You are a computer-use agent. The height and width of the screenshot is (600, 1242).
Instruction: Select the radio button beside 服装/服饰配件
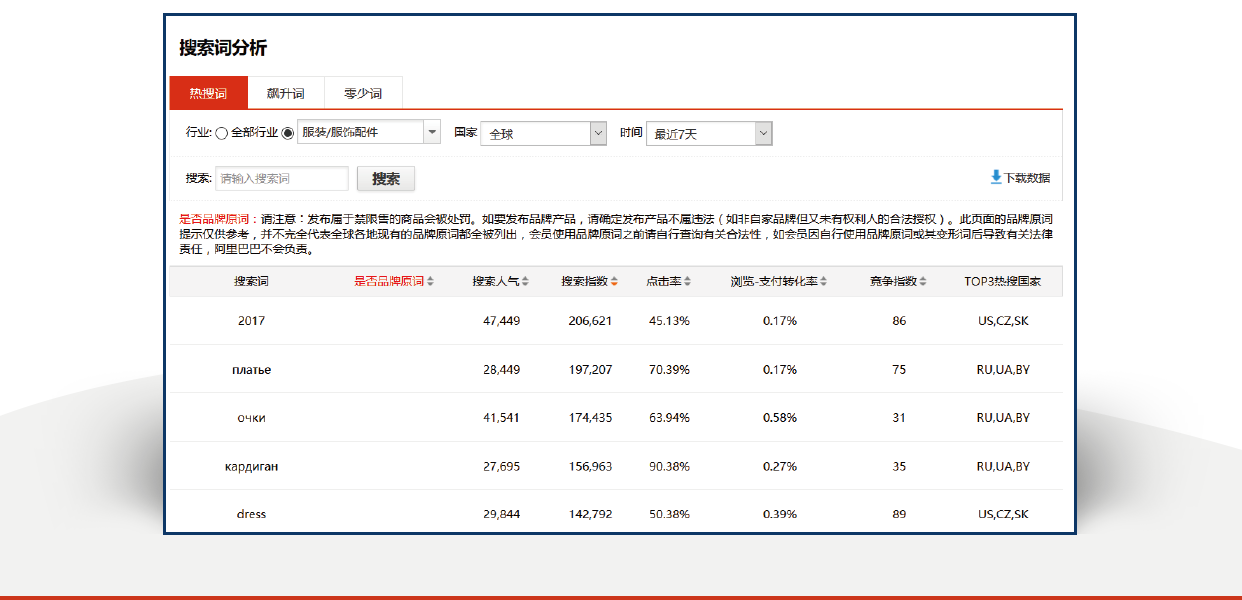pyautogui.click(x=288, y=133)
